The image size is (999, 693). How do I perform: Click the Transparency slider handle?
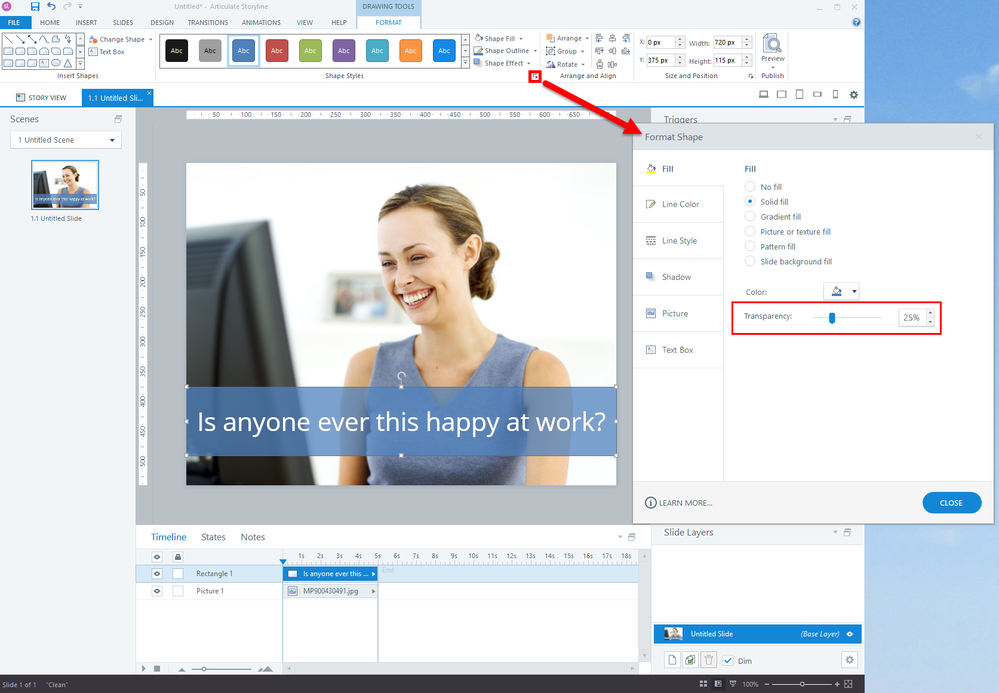coord(831,317)
